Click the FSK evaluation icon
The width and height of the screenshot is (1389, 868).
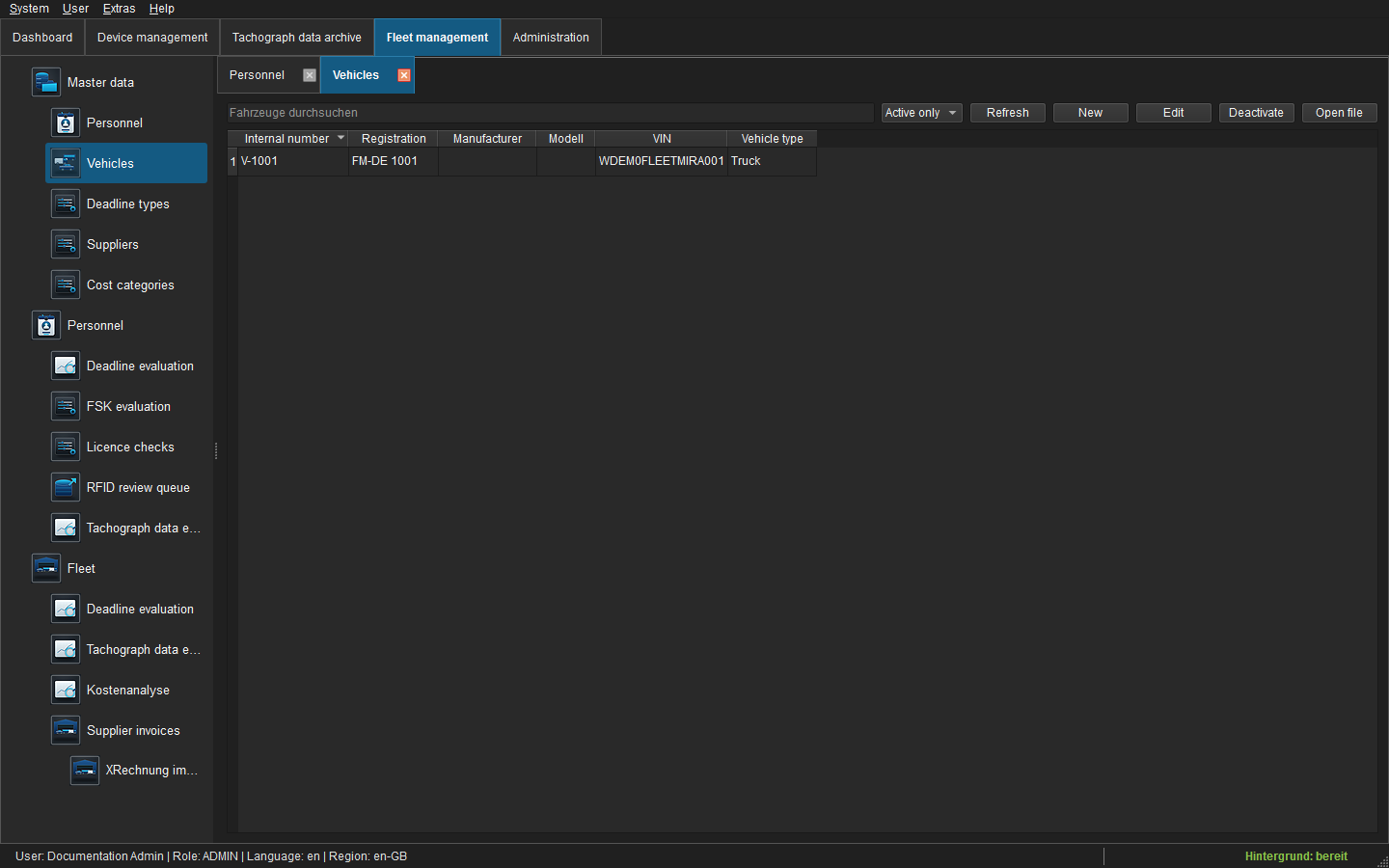[x=66, y=406]
